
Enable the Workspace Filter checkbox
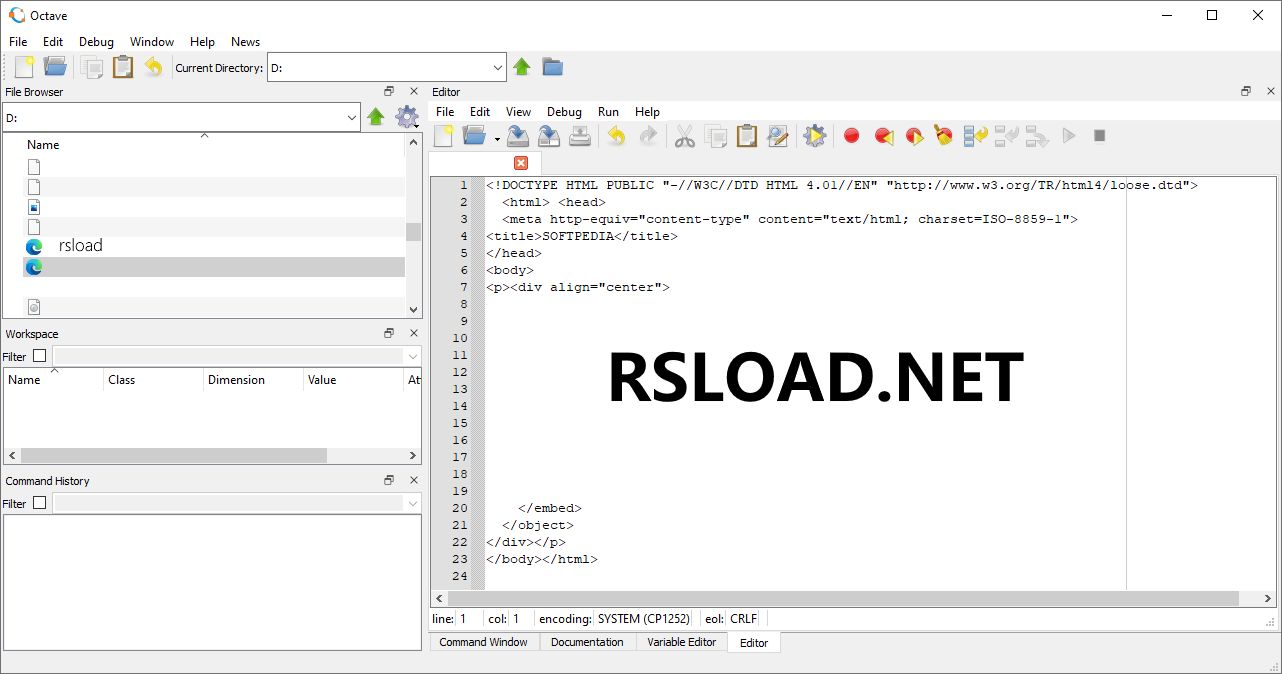(x=40, y=356)
